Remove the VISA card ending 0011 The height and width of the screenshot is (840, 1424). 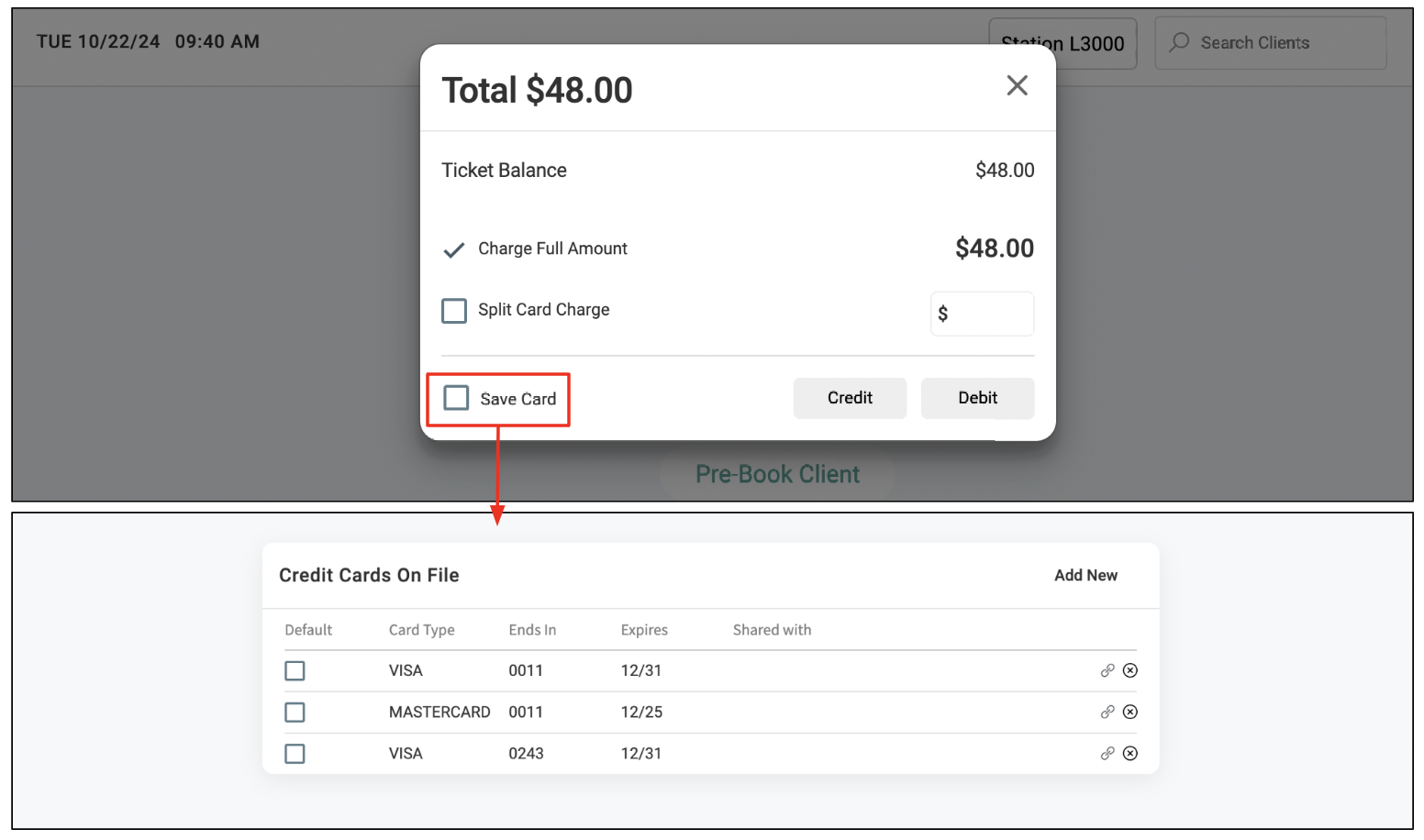(1130, 670)
